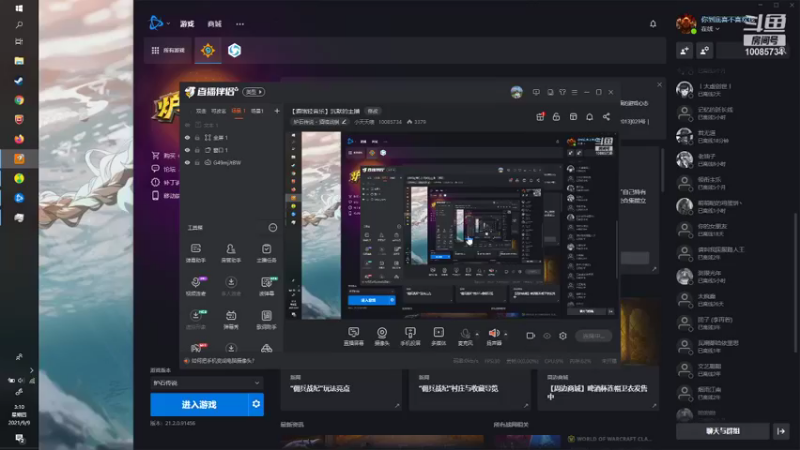Add a multimedia source (多媒体)
This screenshot has width=800, height=450.
[438, 336]
